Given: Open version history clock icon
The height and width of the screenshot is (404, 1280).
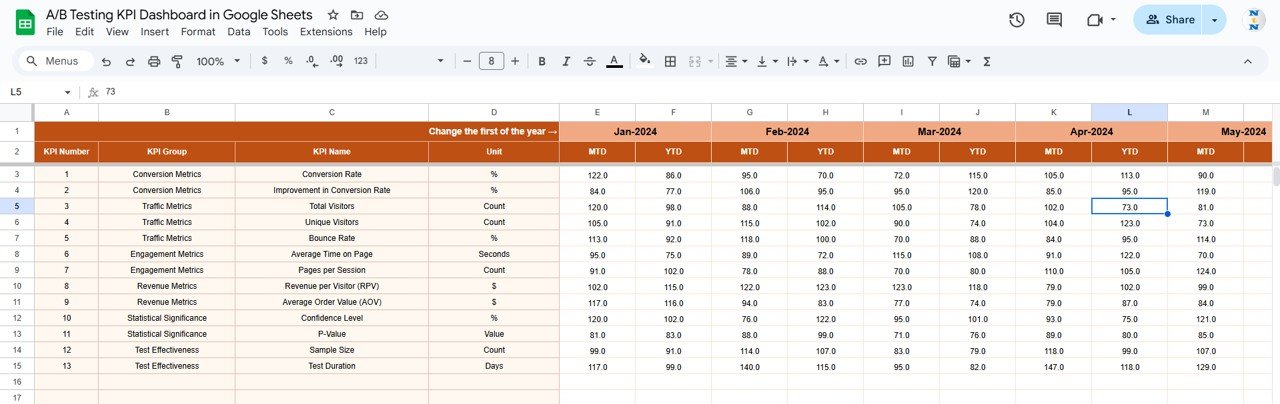Looking at the screenshot, I should 1016,20.
